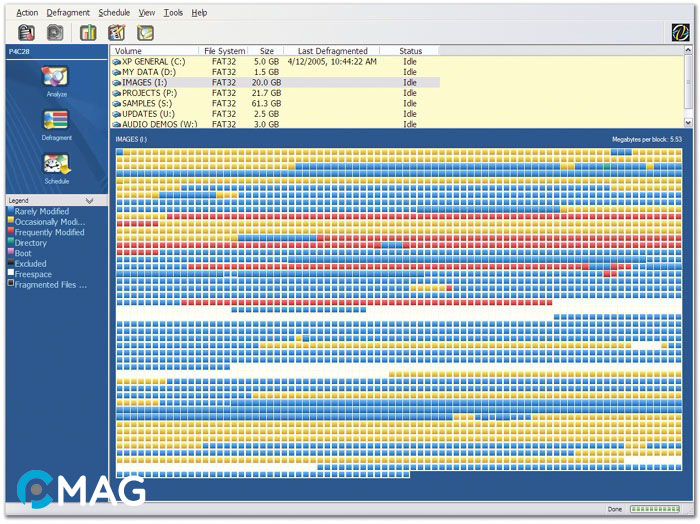Click the Analyze sidebar icon
This screenshot has width=700, height=524.
(55, 77)
